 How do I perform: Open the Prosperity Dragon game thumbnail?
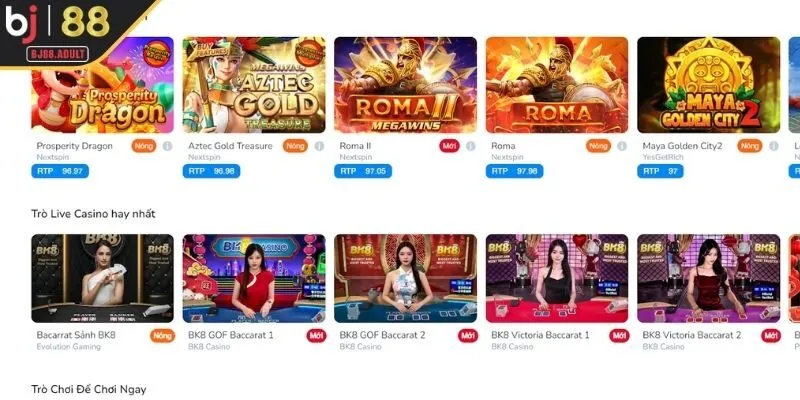[103, 85]
